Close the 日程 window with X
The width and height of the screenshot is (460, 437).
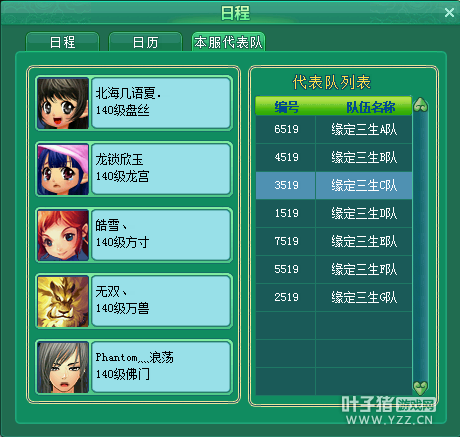449,13
